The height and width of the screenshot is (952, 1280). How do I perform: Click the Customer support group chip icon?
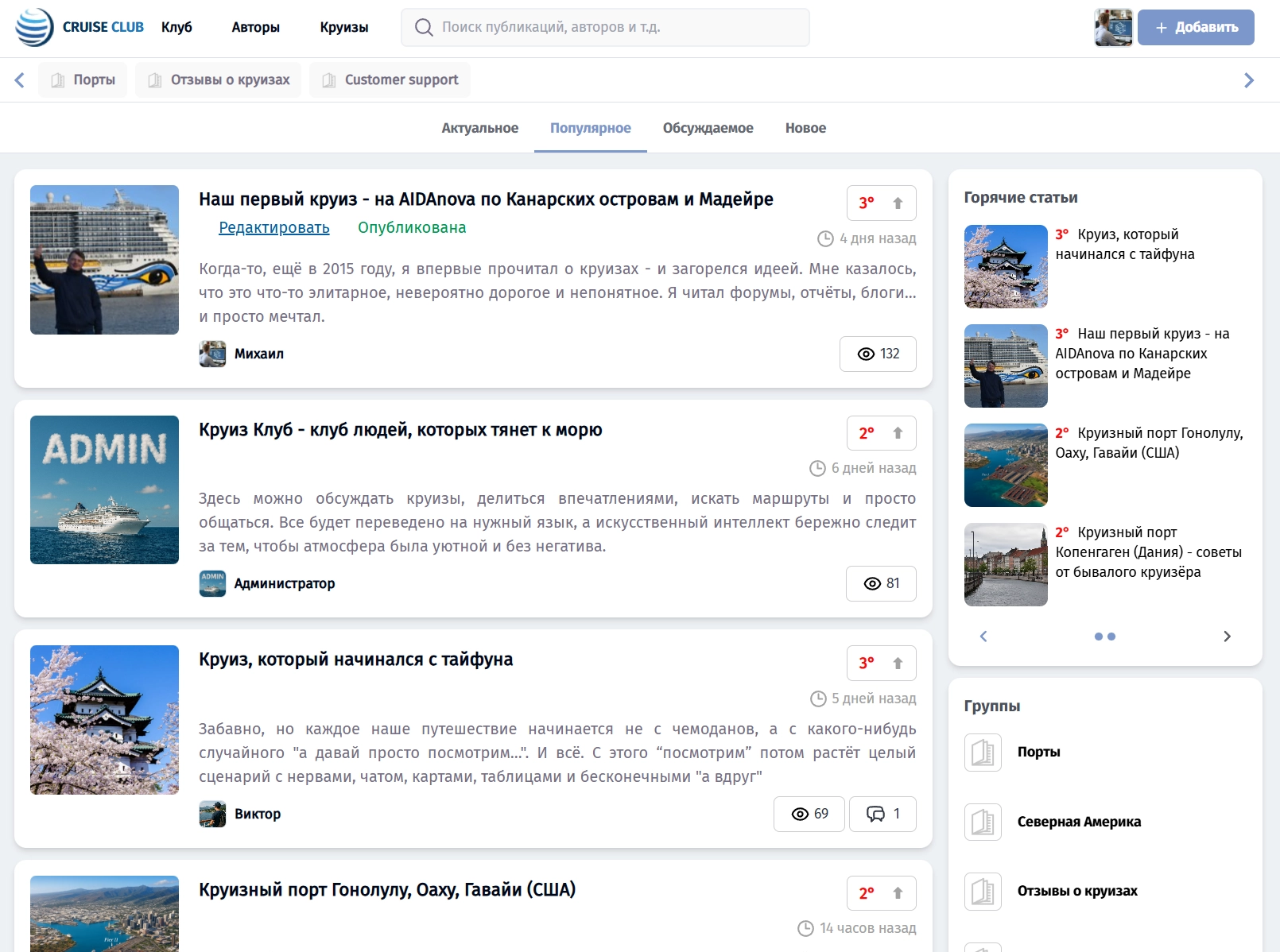click(330, 79)
